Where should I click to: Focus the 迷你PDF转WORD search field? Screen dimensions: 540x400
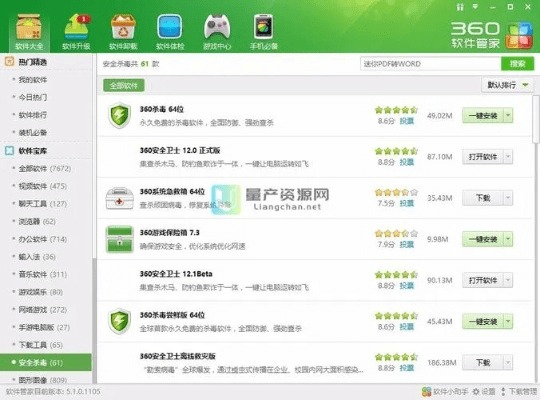click(x=430, y=64)
